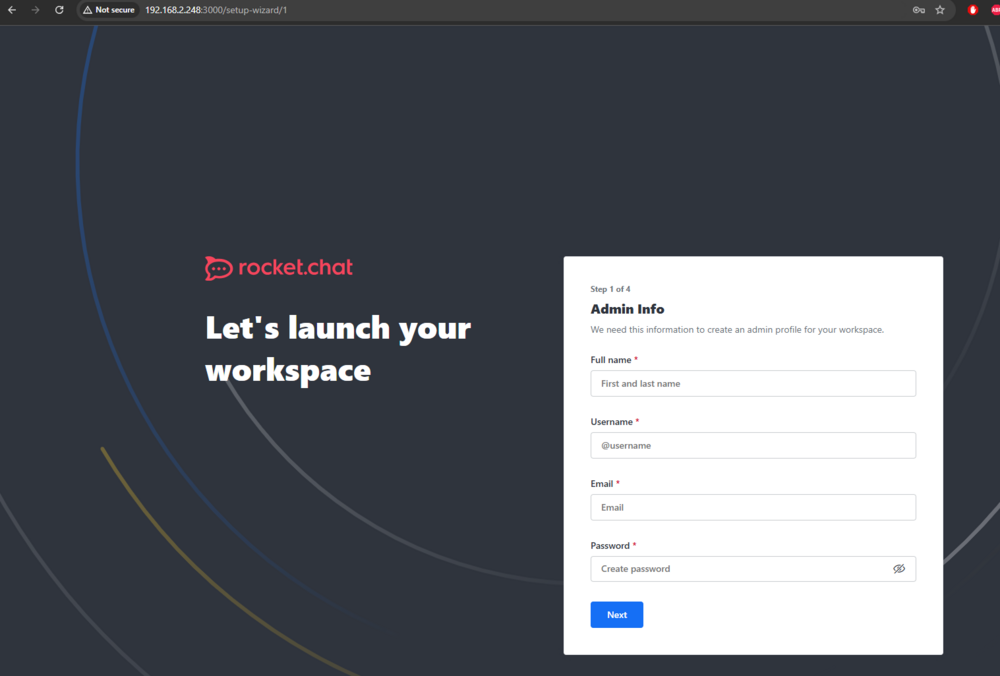Click the 'Let's launch your workspace' headline
1000x676 pixels.
coord(338,349)
